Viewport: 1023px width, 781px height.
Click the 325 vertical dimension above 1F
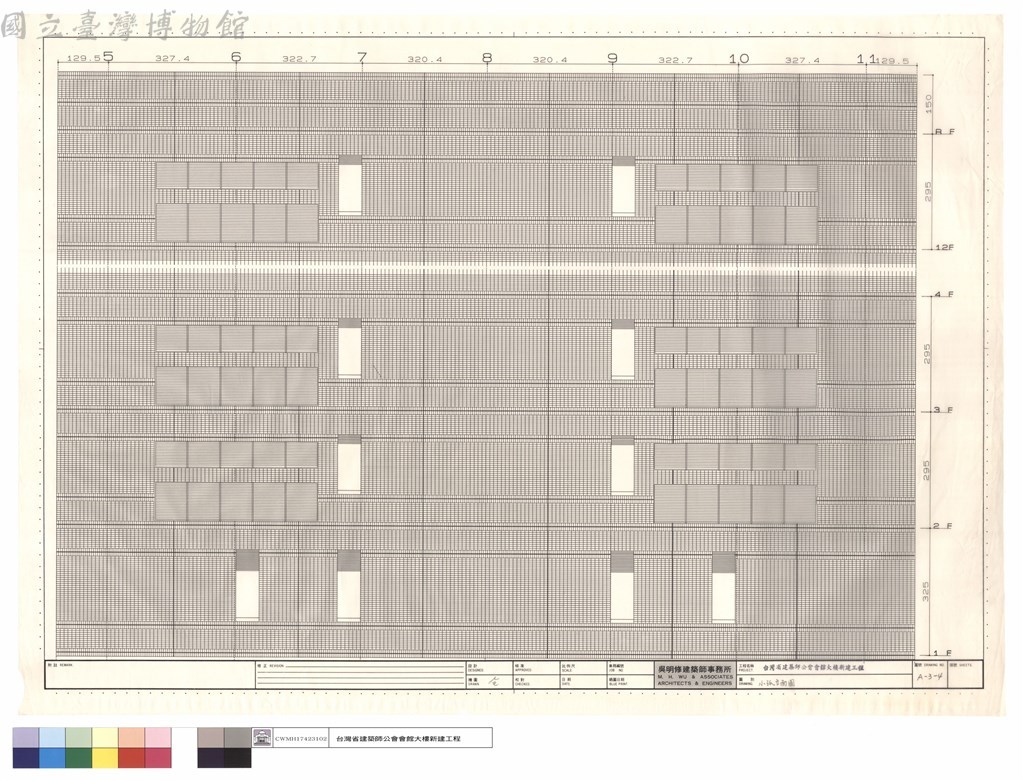coord(925,591)
